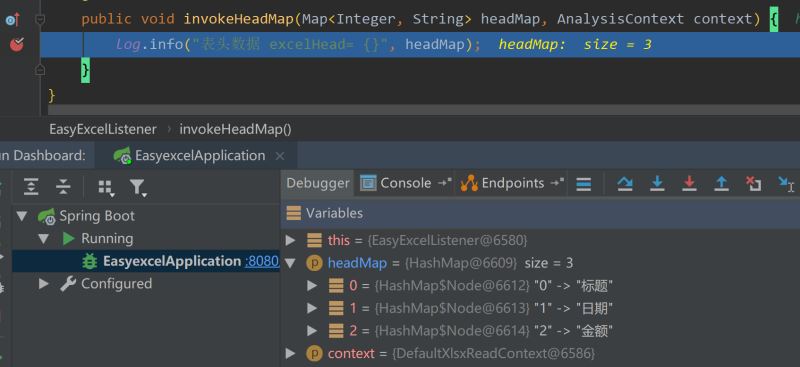Expand the 'this' EasyExcelListener variable
Viewport: 800px width, 367px height.
pos(290,240)
